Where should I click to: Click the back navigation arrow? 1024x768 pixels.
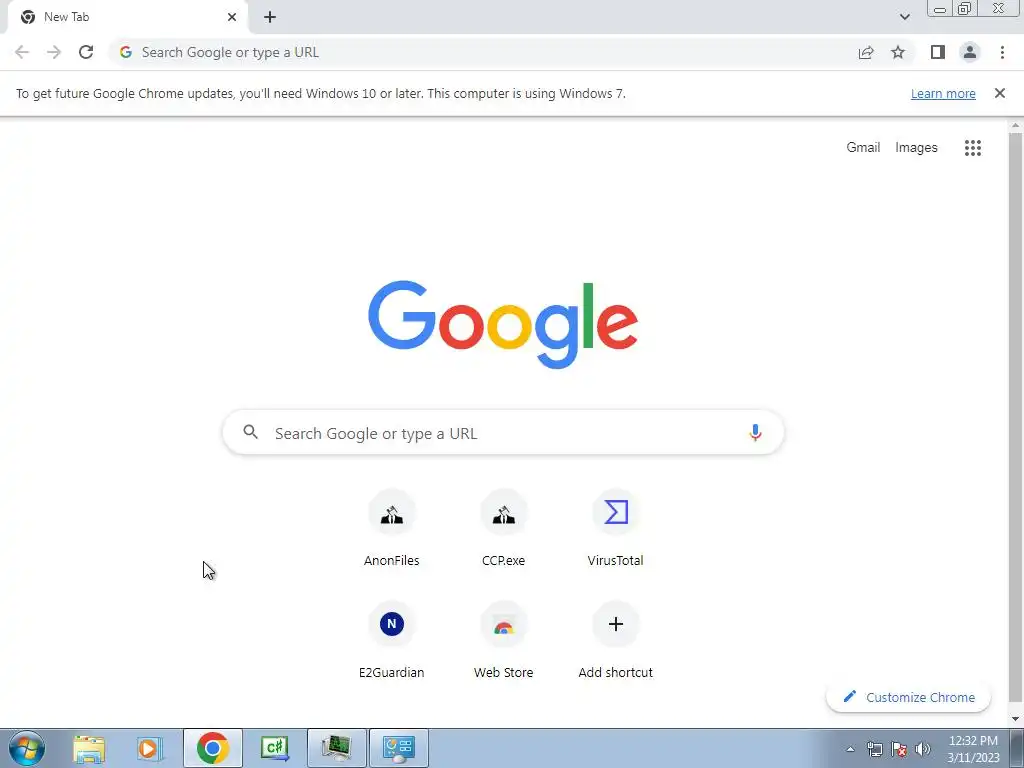click(22, 52)
